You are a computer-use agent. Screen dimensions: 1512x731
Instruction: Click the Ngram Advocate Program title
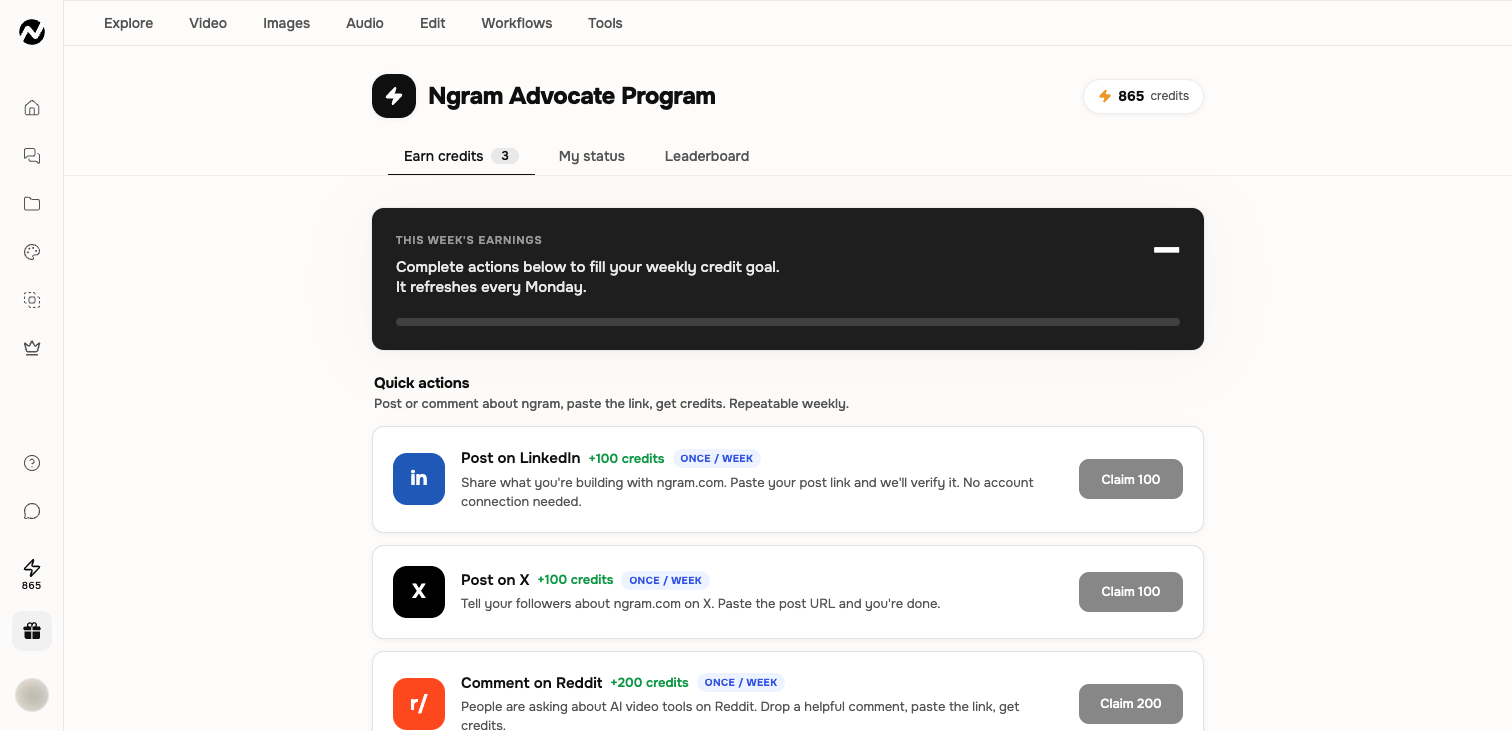pos(572,96)
